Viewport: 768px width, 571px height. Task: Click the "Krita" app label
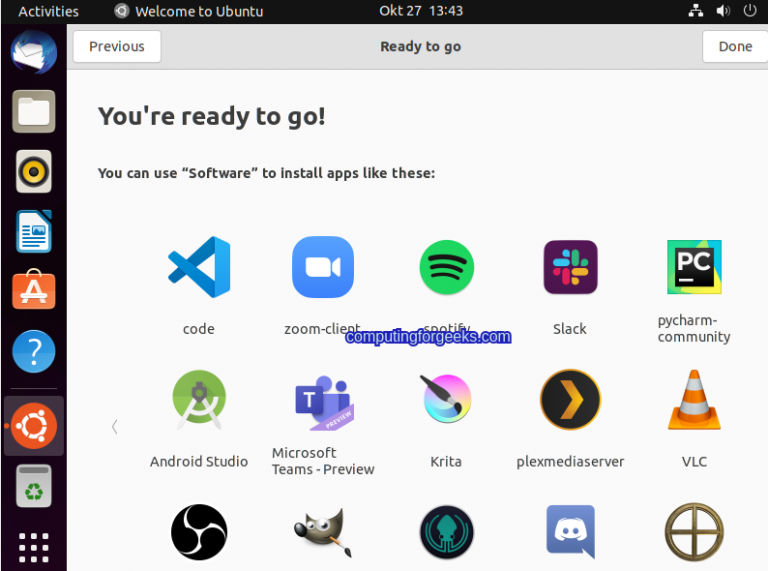tap(446, 461)
